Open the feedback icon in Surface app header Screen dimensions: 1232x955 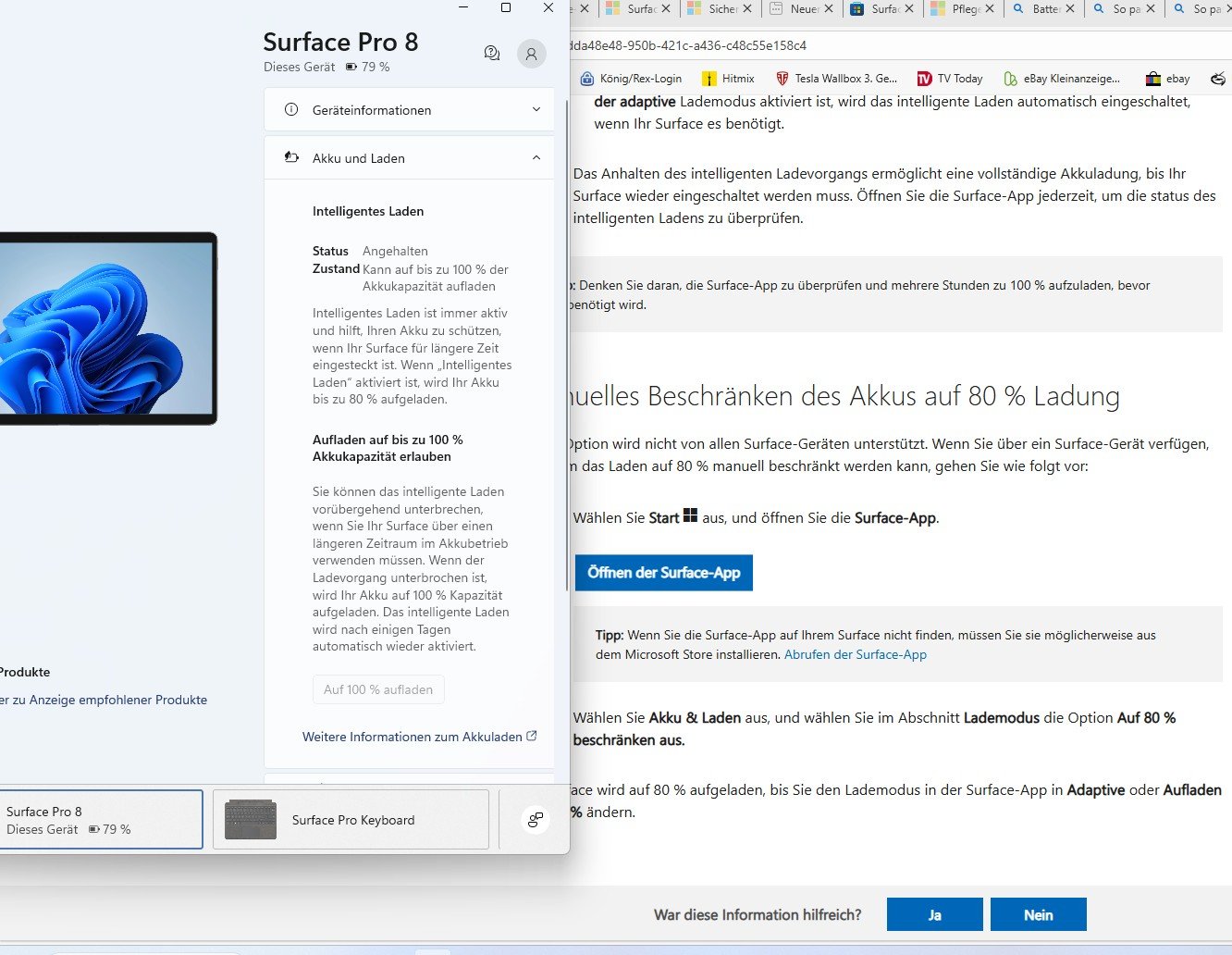pos(492,54)
